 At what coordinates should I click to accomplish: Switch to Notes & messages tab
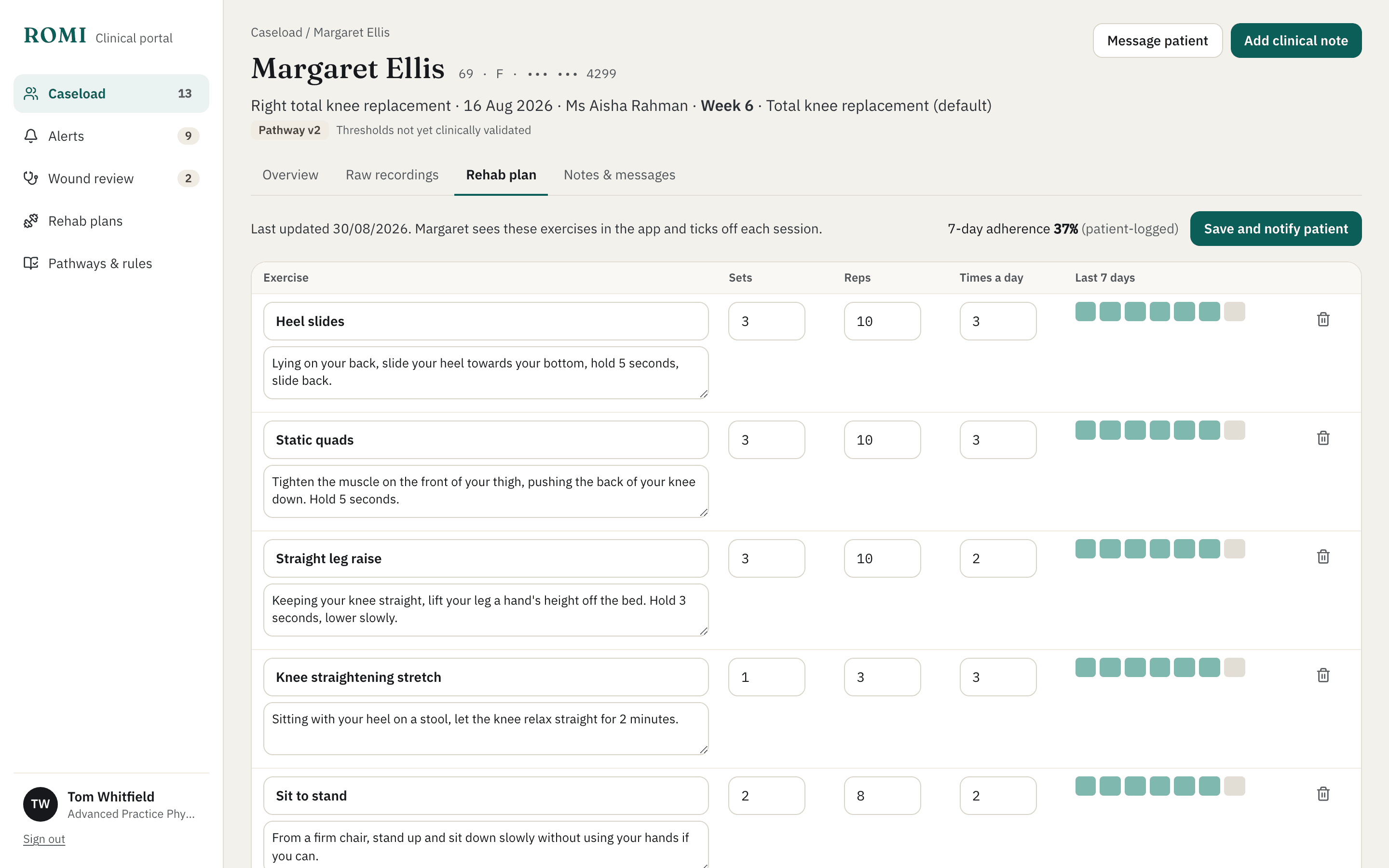(x=619, y=175)
